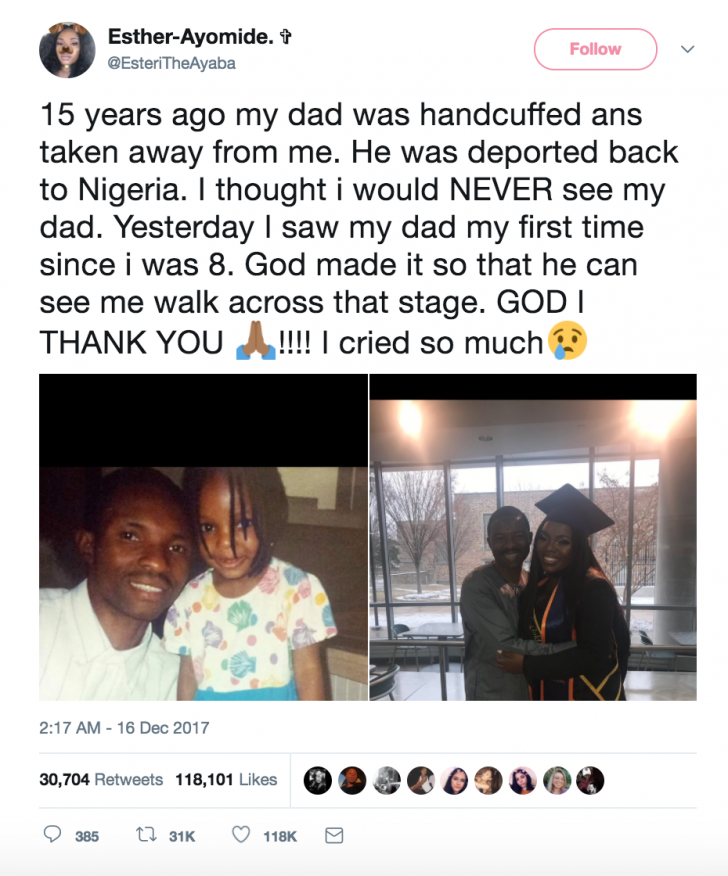View the 30,704 Retweets list

tap(102, 780)
